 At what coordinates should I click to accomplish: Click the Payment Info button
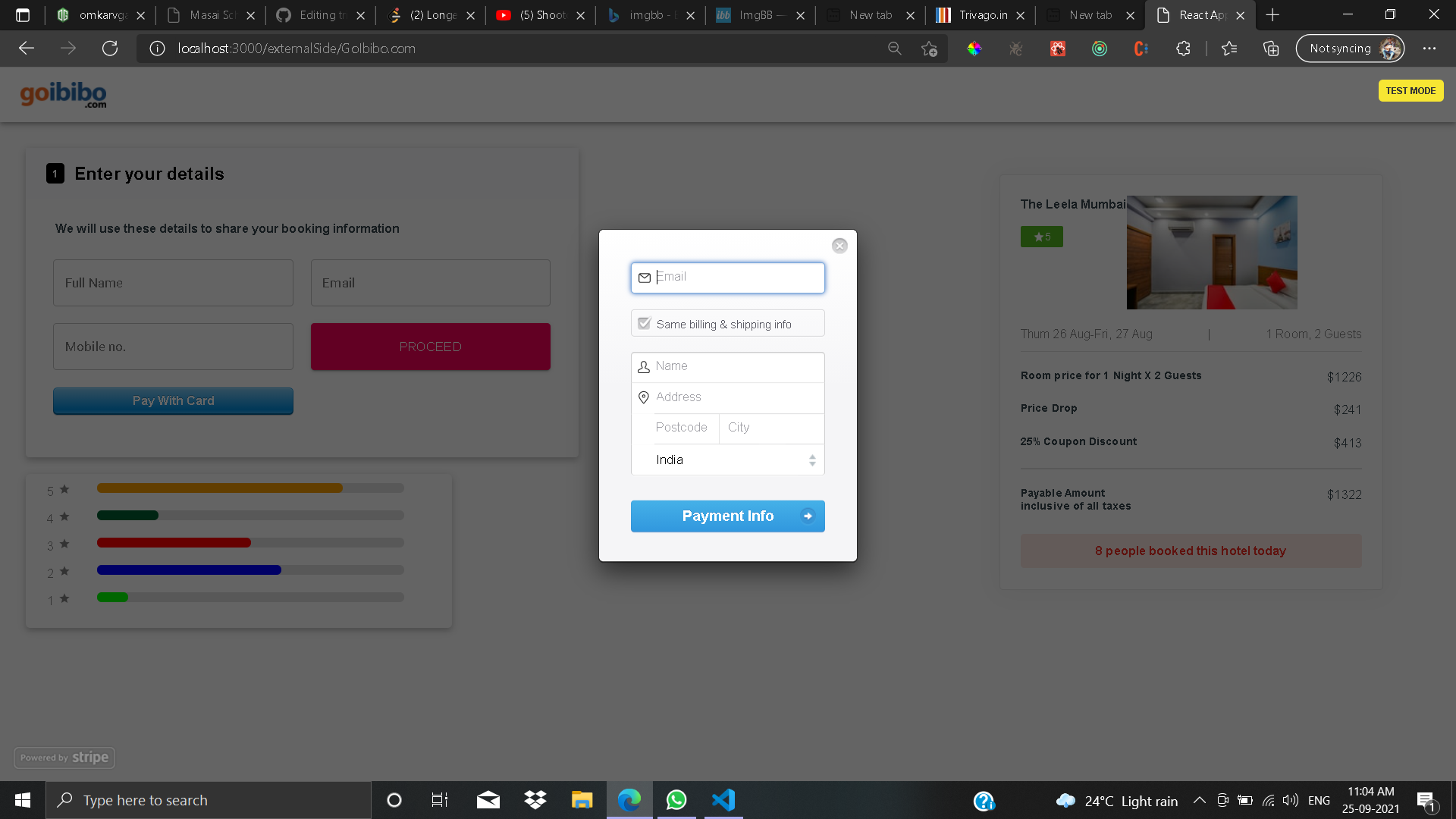point(728,516)
